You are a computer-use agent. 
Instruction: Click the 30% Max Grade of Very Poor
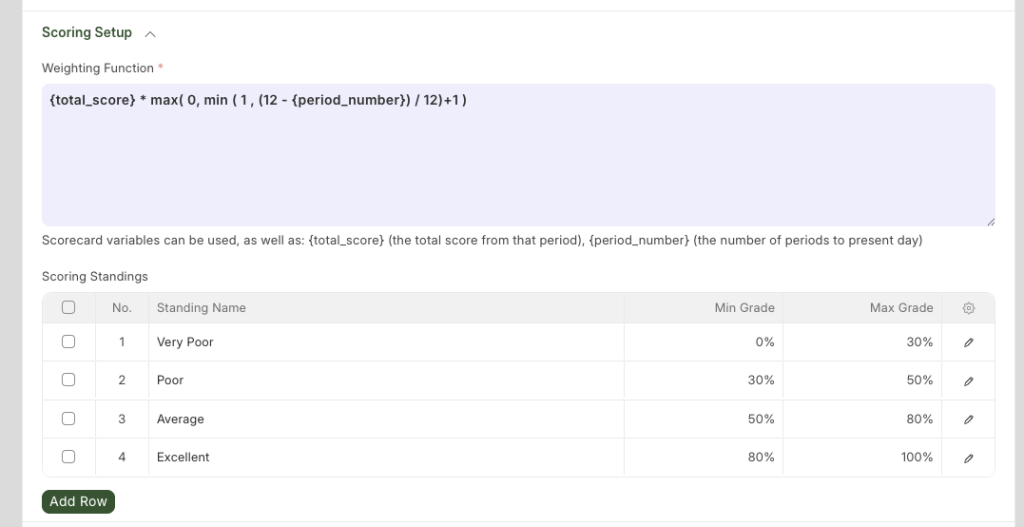click(x=919, y=342)
